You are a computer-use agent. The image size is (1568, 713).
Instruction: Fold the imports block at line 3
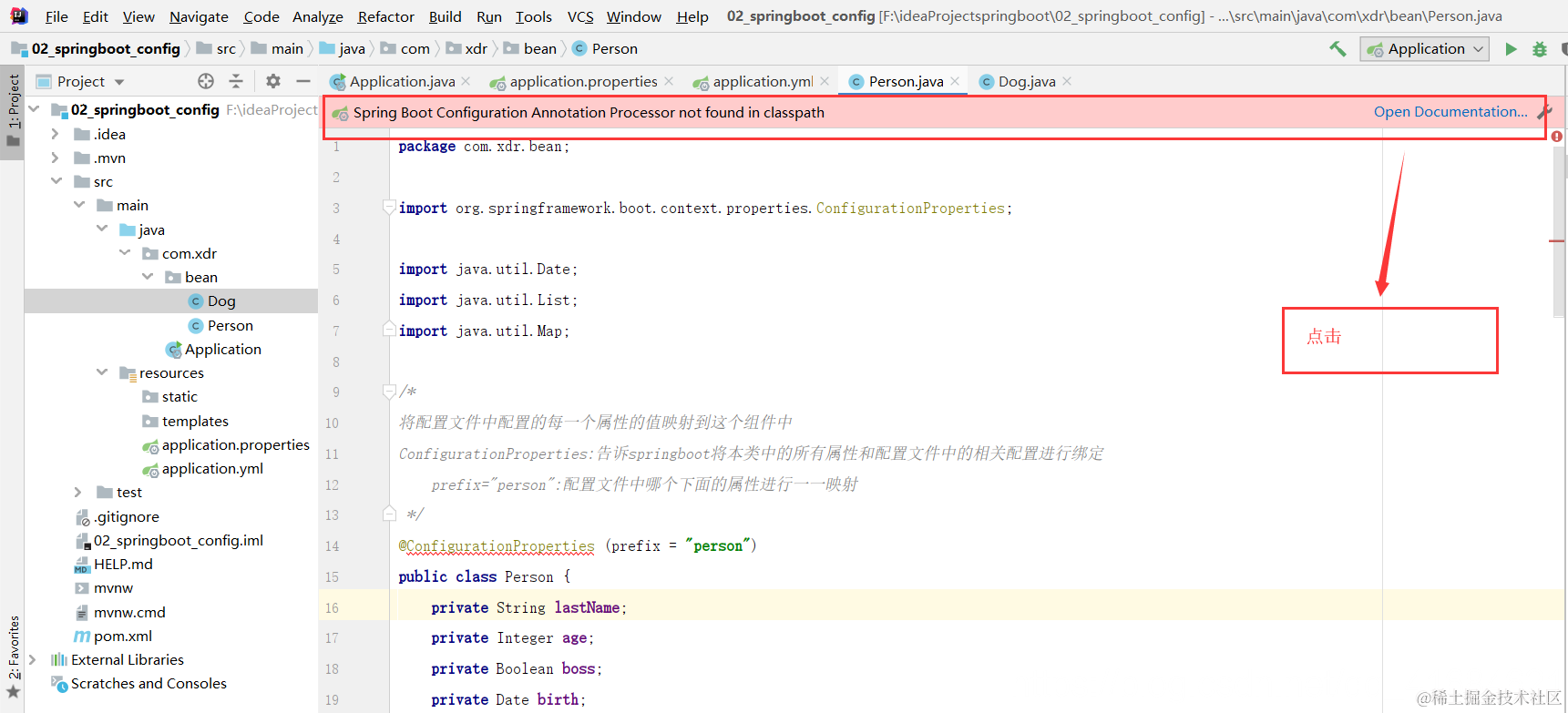[389, 207]
